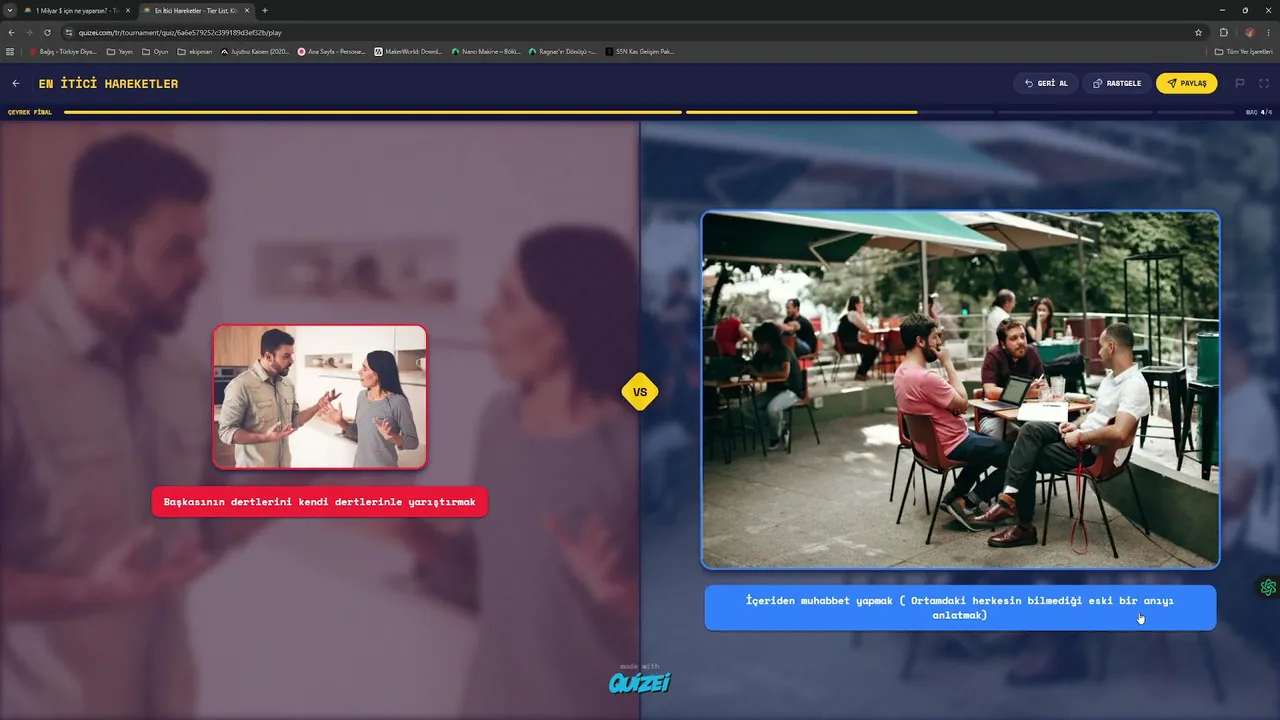Image resolution: width=1280 pixels, height=720 pixels.
Task: Open the 'Bağış - Türkiye Diya...' bookmark
Action: [63, 51]
